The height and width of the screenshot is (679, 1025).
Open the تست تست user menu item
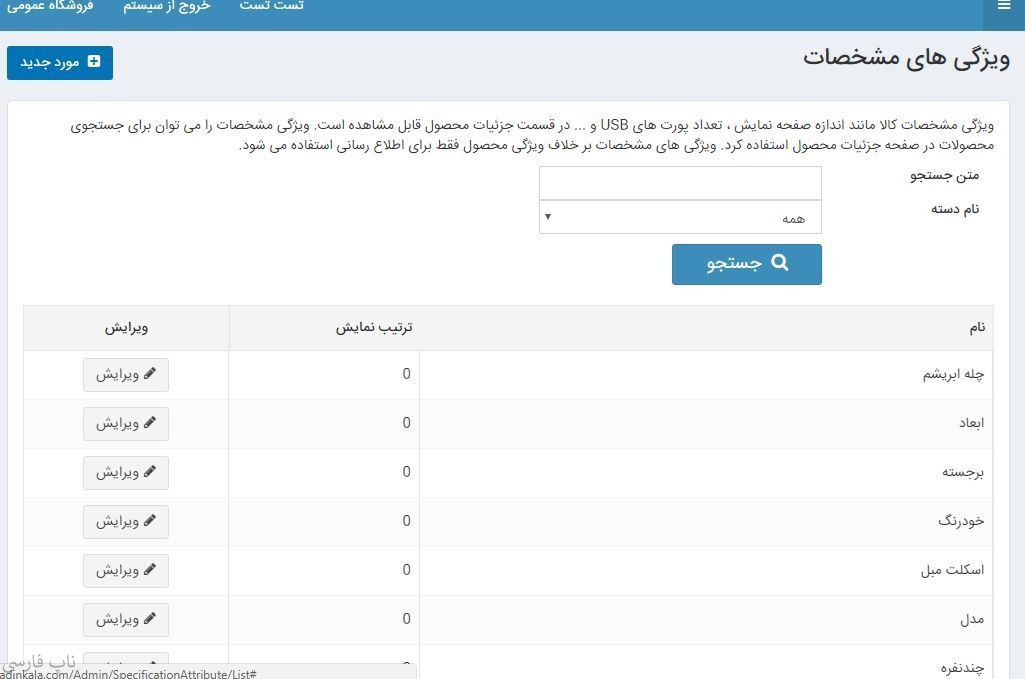coord(272,6)
